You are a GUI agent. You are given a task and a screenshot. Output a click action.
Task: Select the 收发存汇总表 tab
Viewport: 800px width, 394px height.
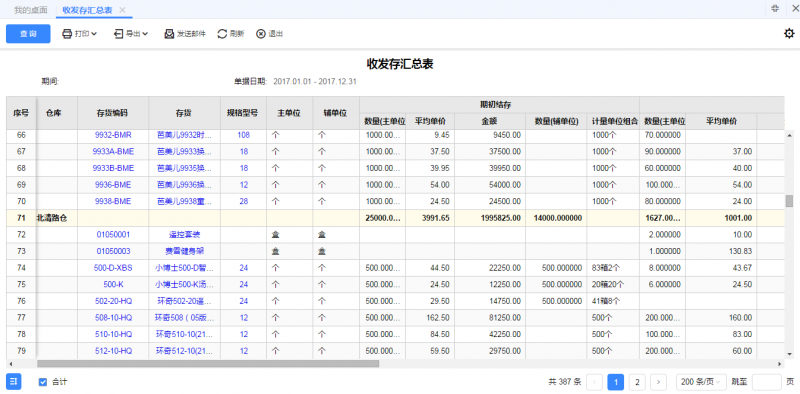tap(87, 10)
